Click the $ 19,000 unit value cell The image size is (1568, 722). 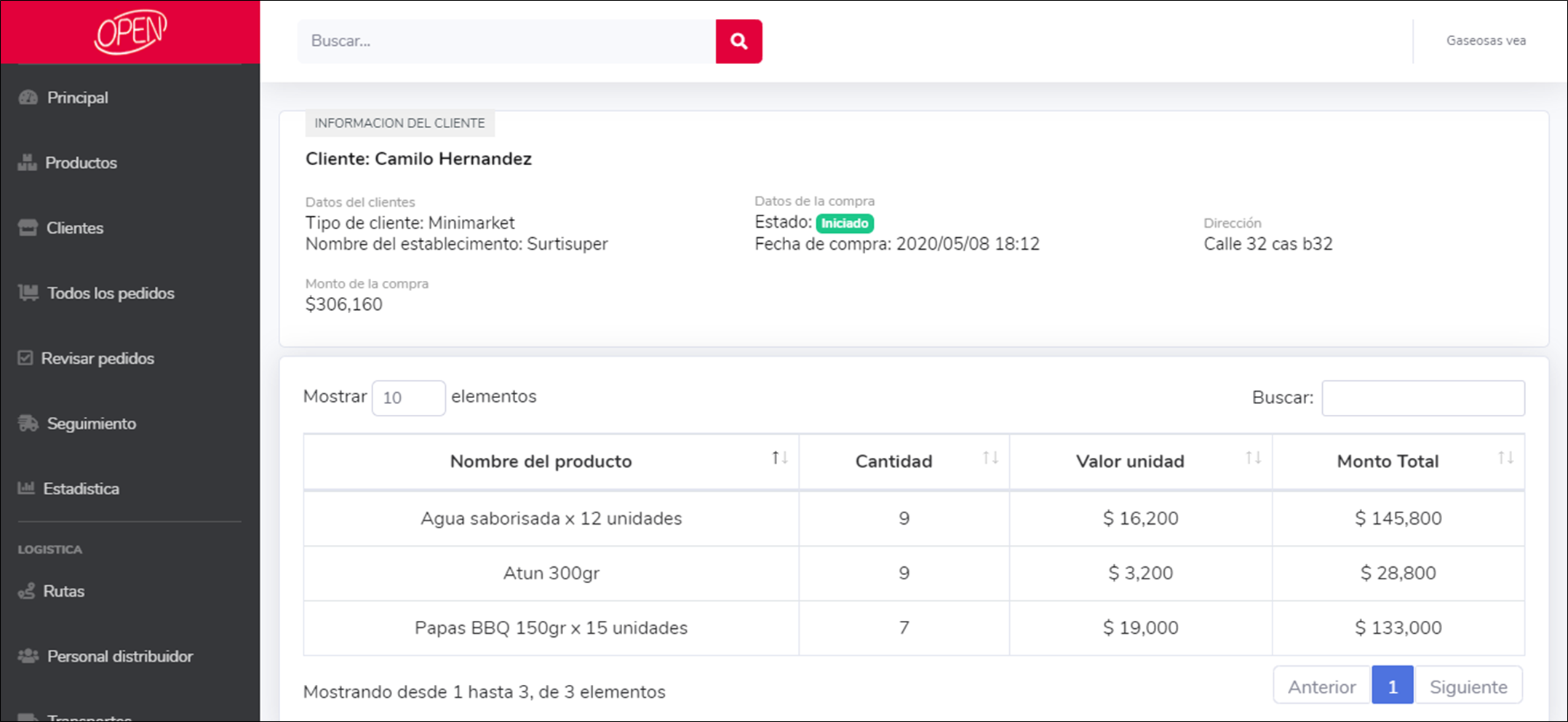1141,627
